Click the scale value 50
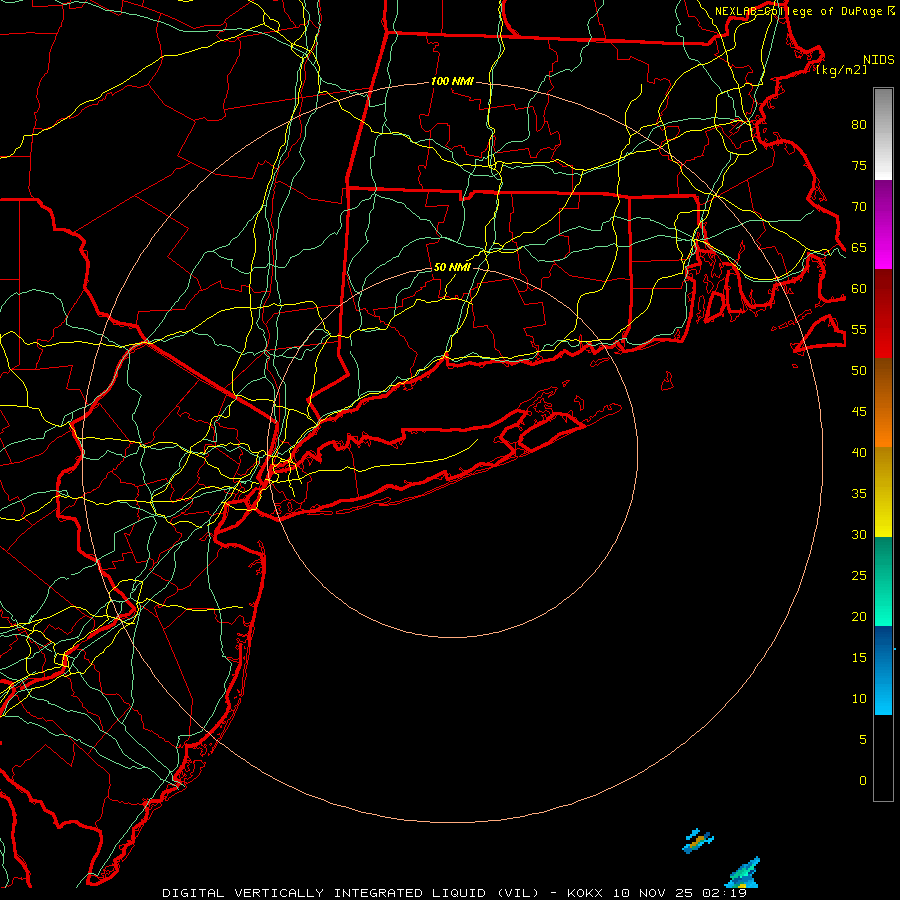This screenshot has width=900, height=900. click(x=859, y=371)
